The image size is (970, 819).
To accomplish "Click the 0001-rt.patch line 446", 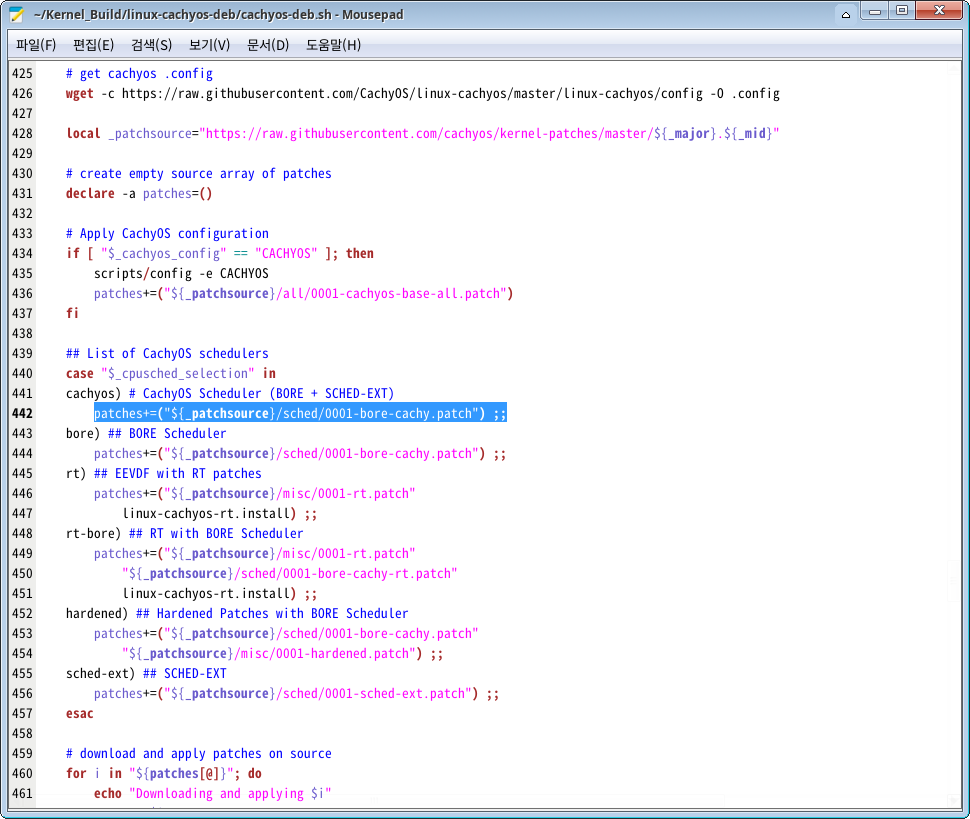I will 255,494.
